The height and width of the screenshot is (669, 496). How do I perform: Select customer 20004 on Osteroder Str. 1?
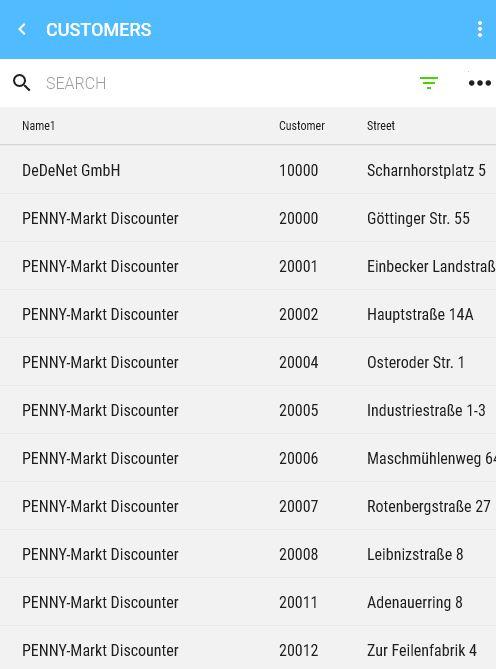coord(248,362)
